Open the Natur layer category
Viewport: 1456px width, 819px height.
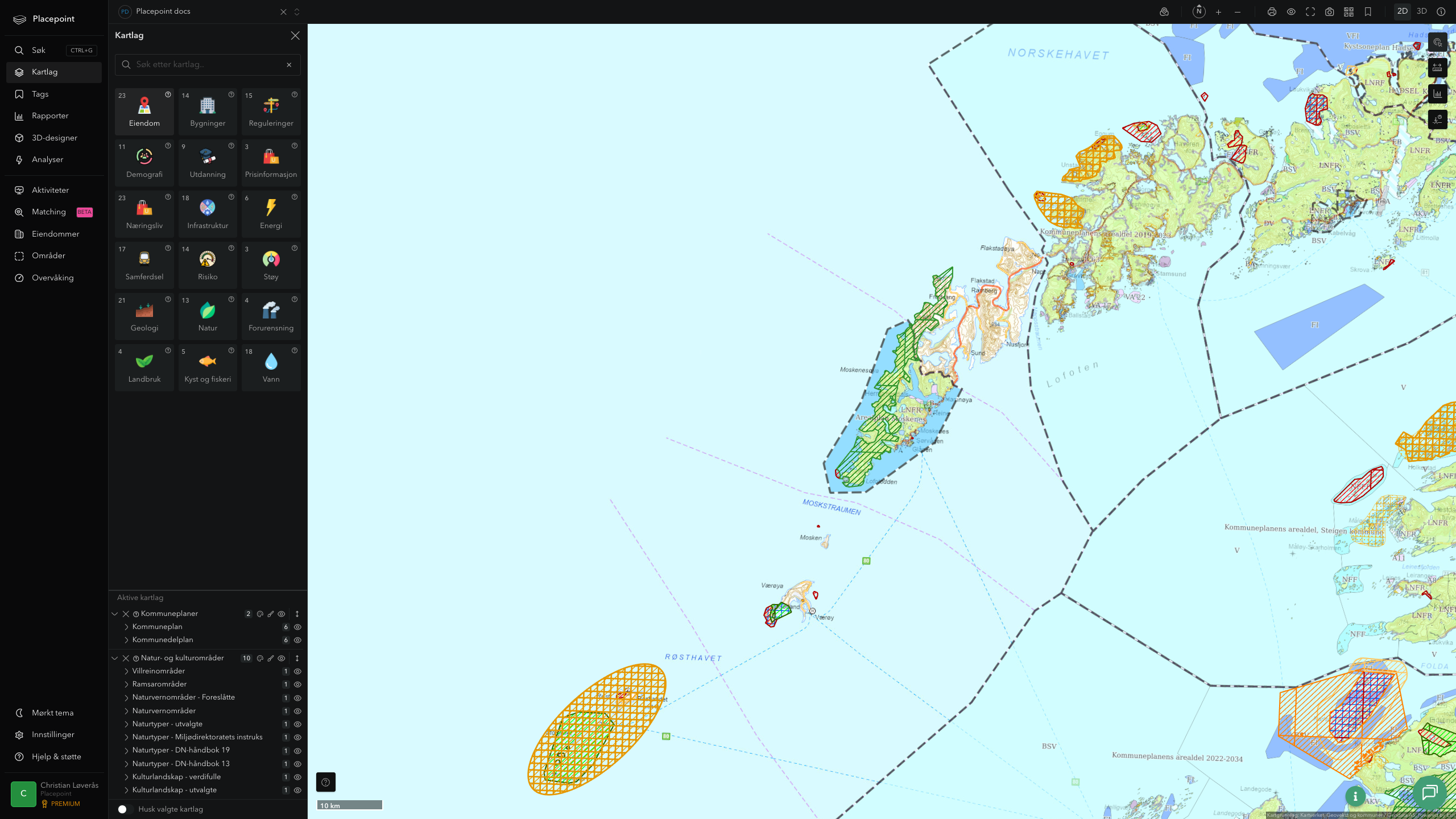pos(208,316)
